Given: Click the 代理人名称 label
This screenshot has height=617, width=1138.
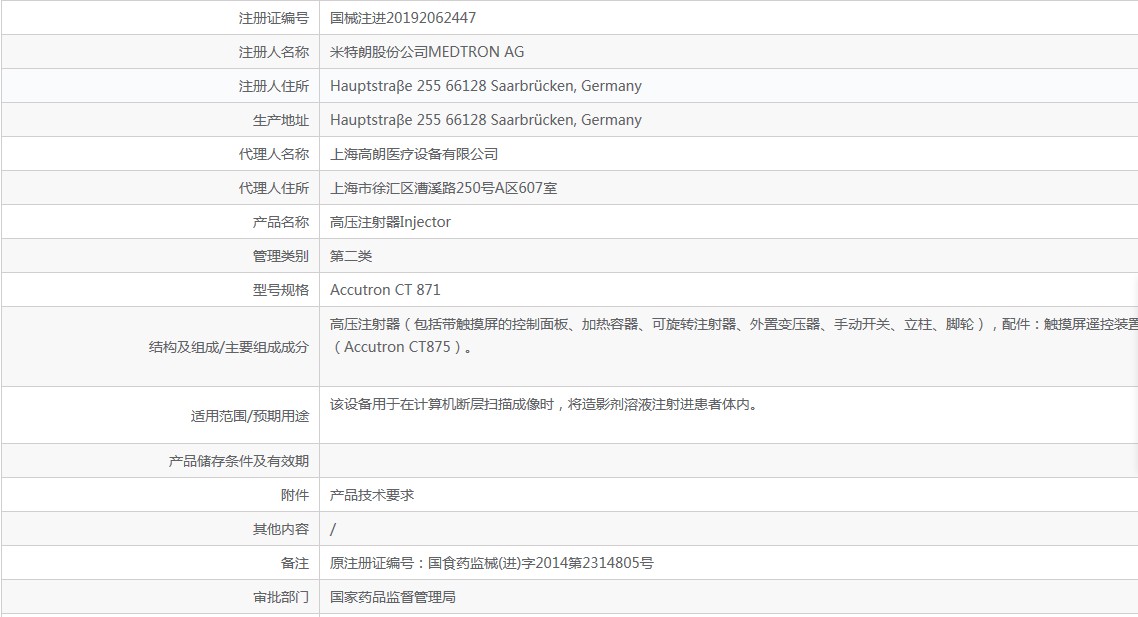Looking at the screenshot, I should pyautogui.click(x=274, y=155).
